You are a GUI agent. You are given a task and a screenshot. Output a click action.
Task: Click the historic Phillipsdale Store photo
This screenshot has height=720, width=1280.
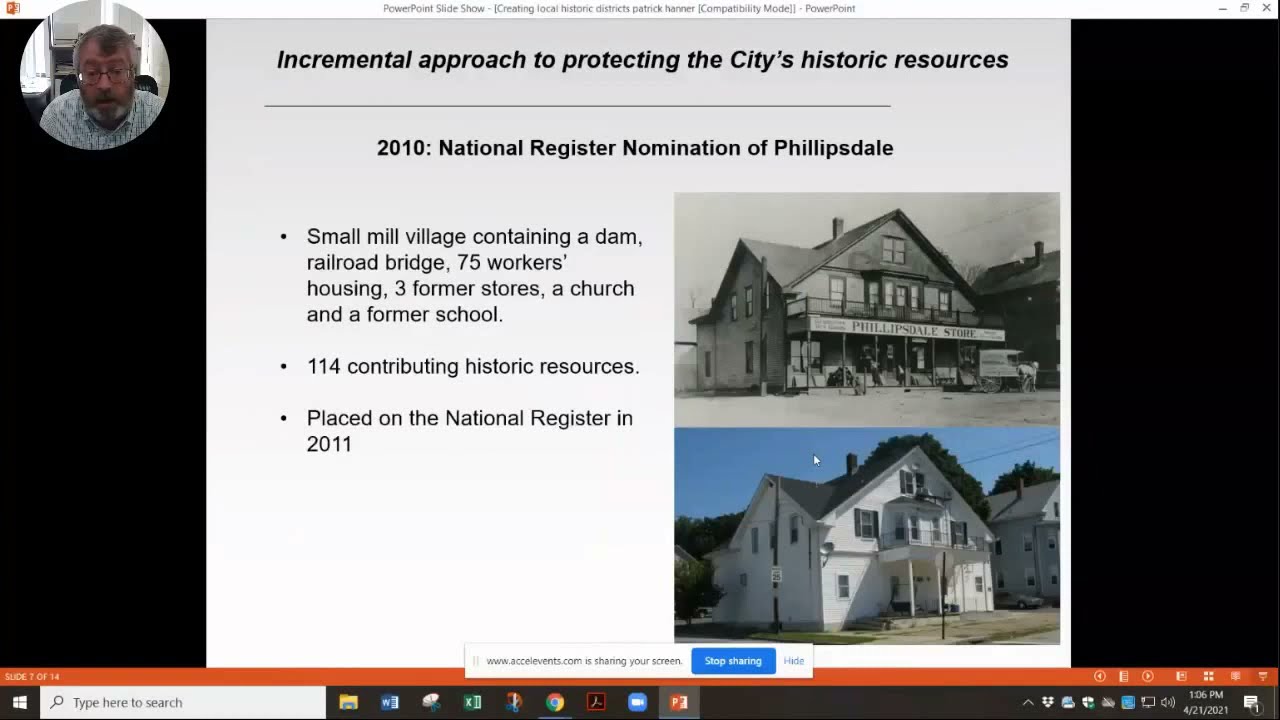click(x=867, y=309)
